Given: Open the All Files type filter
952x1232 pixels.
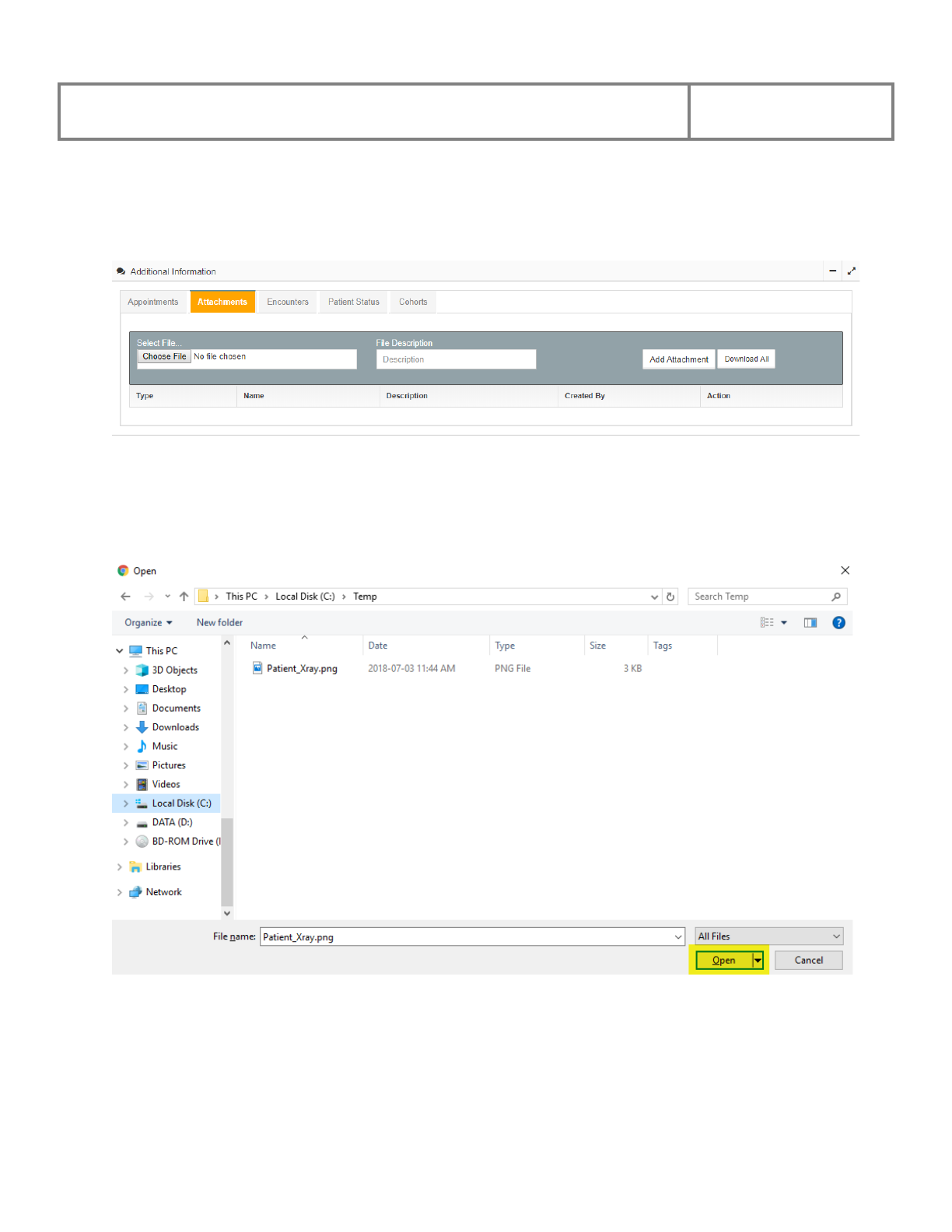Looking at the screenshot, I should [x=769, y=936].
